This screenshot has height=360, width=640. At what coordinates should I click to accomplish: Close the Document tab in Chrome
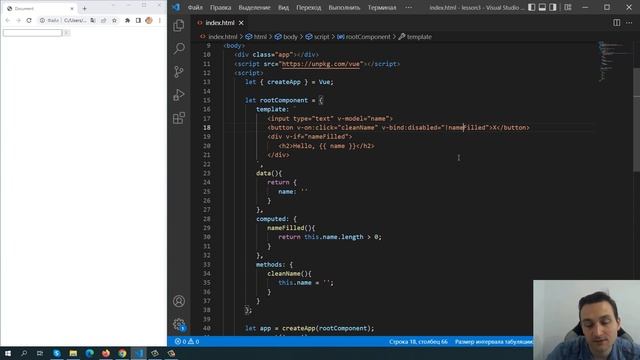click(72, 8)
